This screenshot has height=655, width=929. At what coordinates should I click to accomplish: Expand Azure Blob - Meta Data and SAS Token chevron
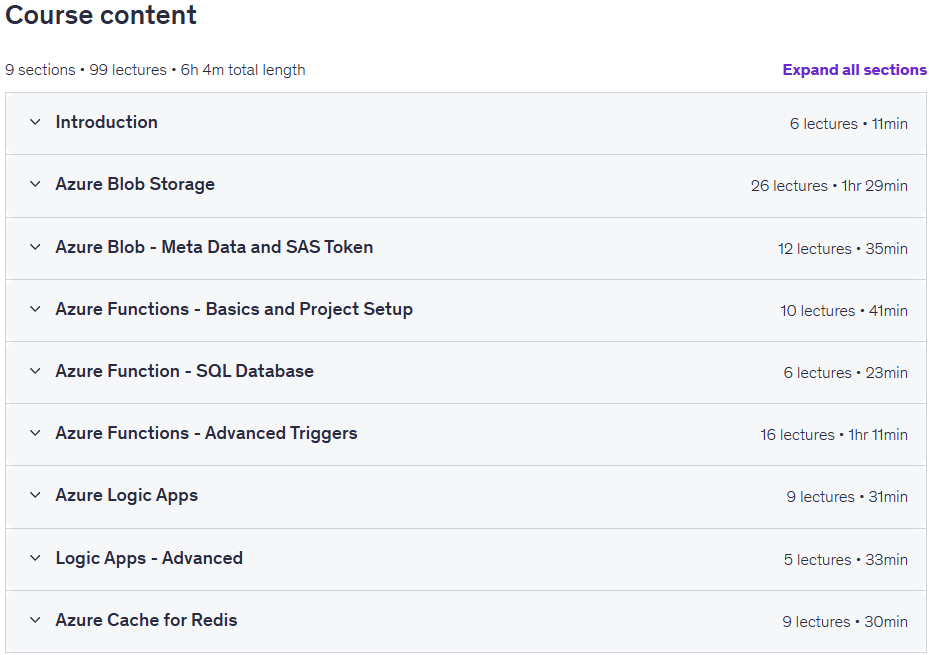[x=36, y=247]
